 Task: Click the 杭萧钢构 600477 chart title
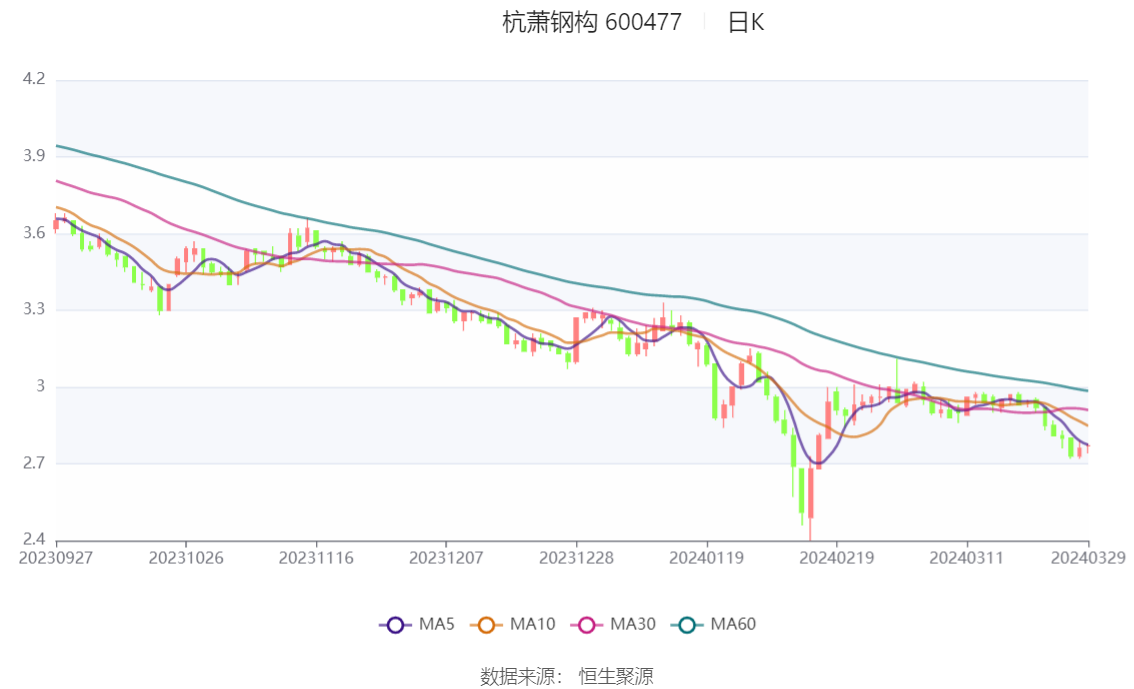click(591, 23)
